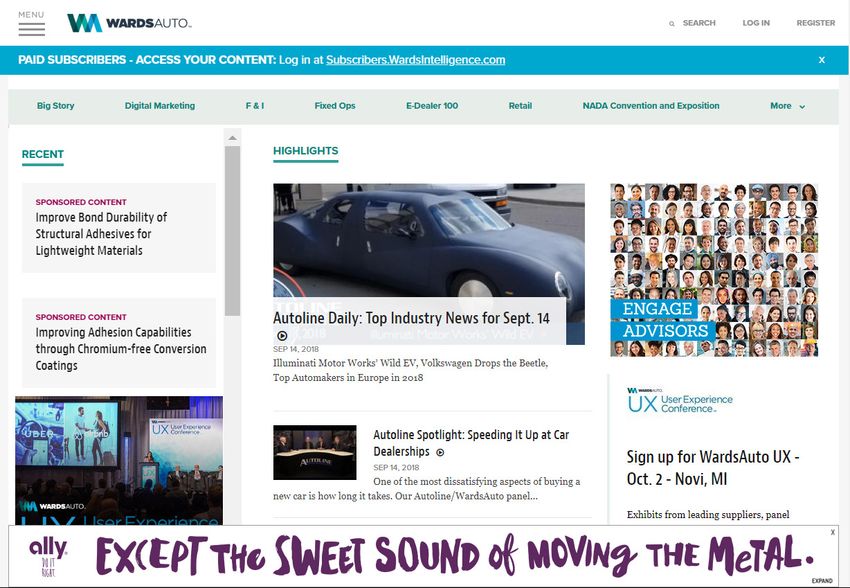Click the Engage Advisors faces ad
This screenshot has height=588, width=850.
click(714, 270)
